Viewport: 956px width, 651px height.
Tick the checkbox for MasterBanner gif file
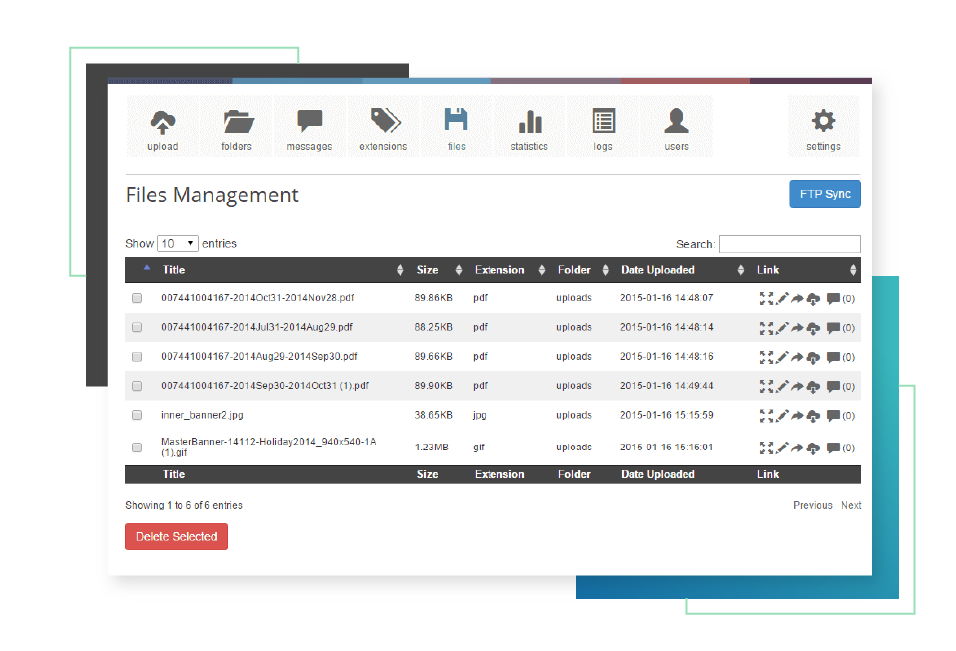click(137, 448)
